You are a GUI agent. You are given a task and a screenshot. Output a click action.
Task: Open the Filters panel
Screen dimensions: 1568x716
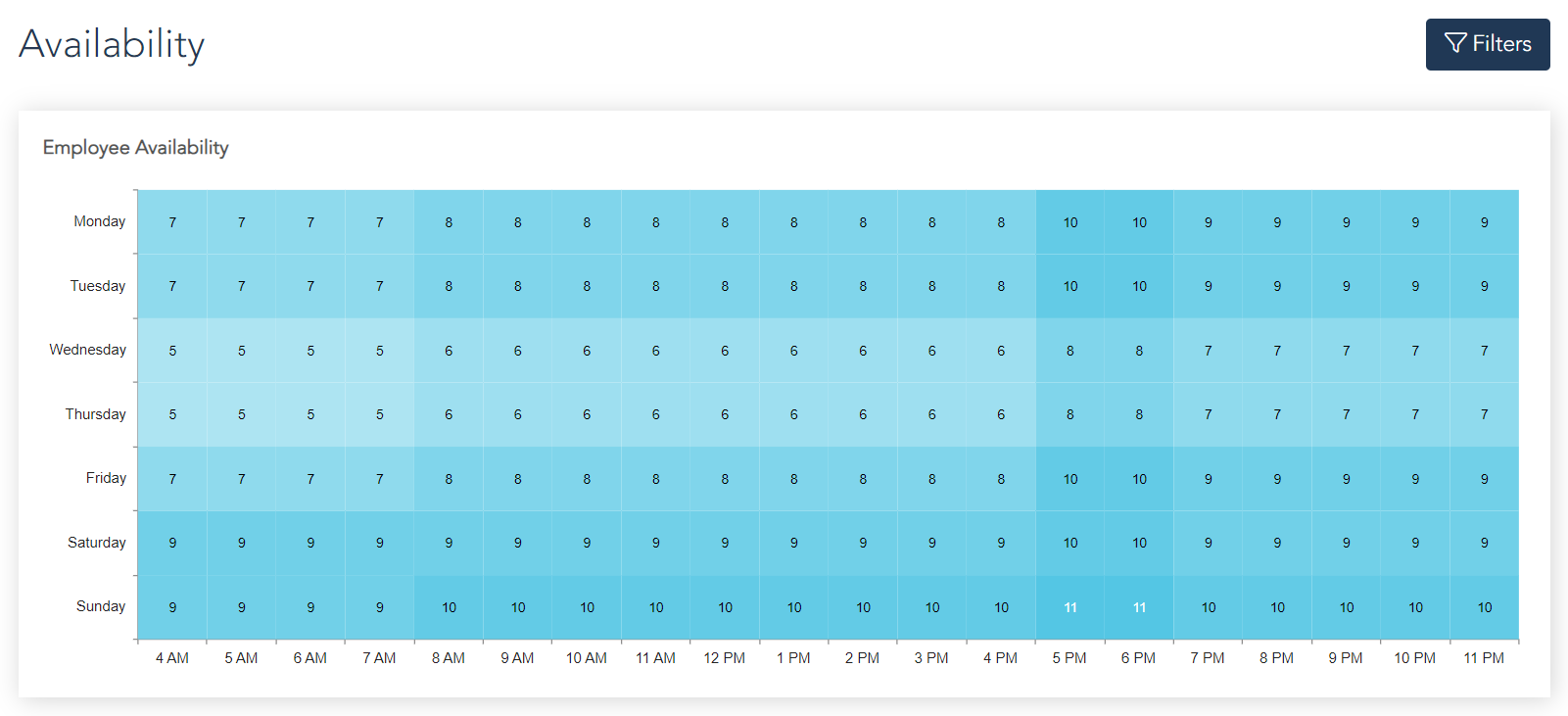click(x=1487, y=44)
